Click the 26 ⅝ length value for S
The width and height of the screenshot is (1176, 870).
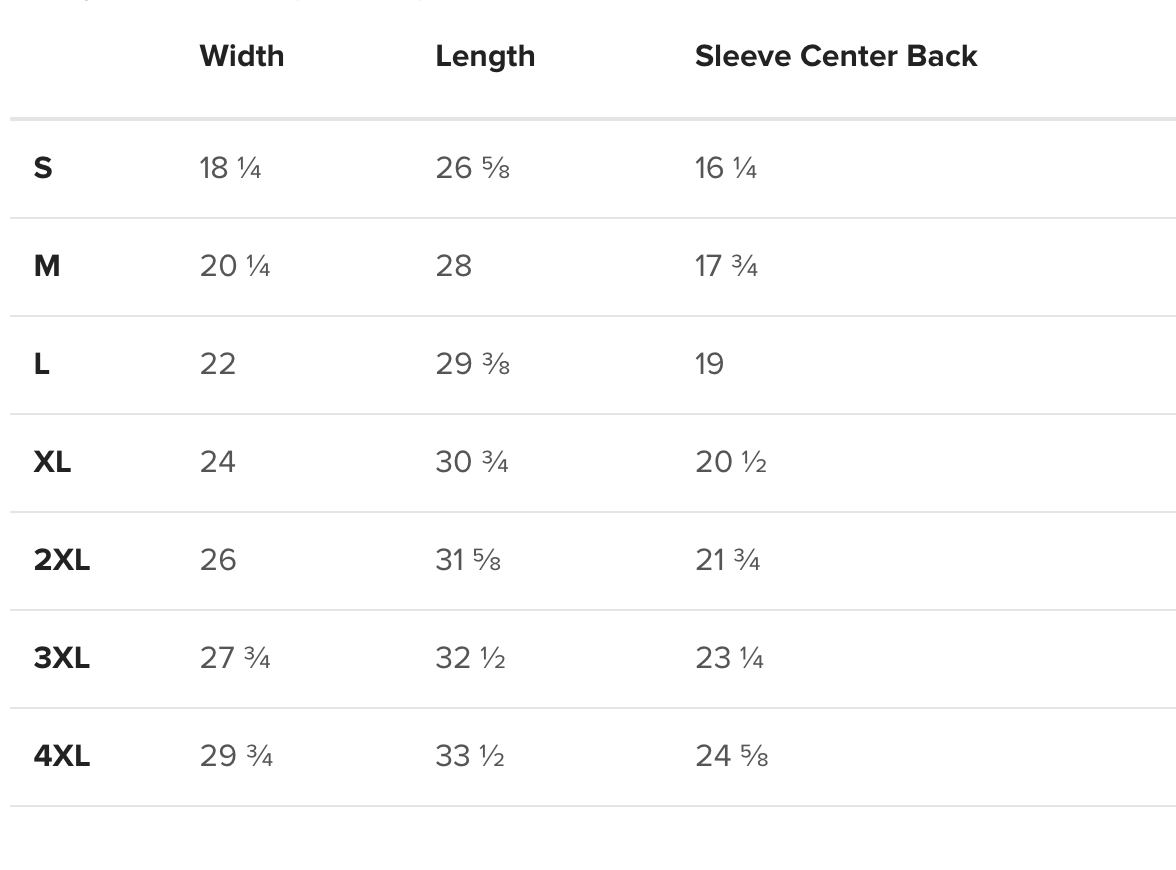coord(472,168)
